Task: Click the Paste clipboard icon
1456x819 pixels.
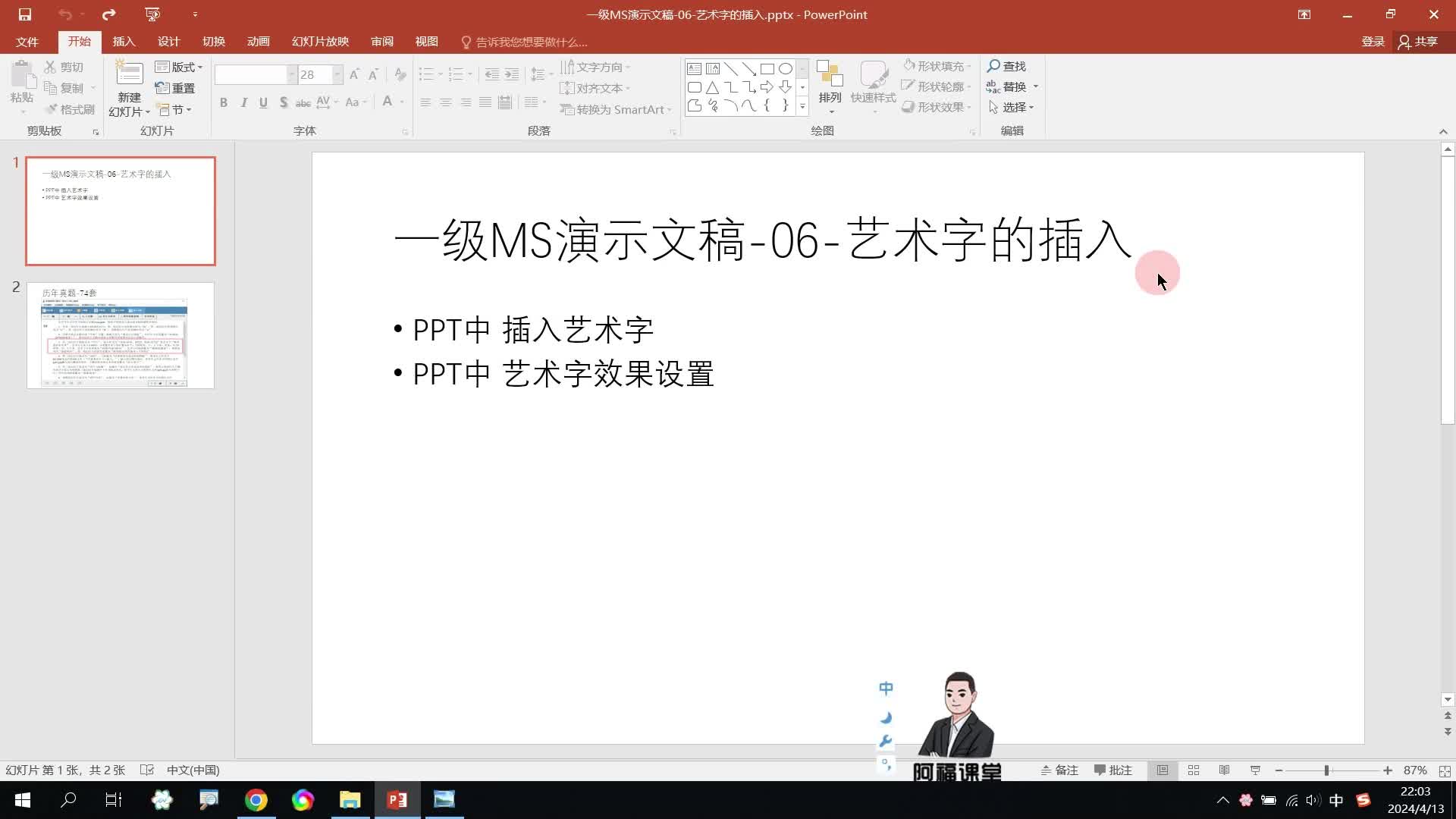Action: pos(22,76)
